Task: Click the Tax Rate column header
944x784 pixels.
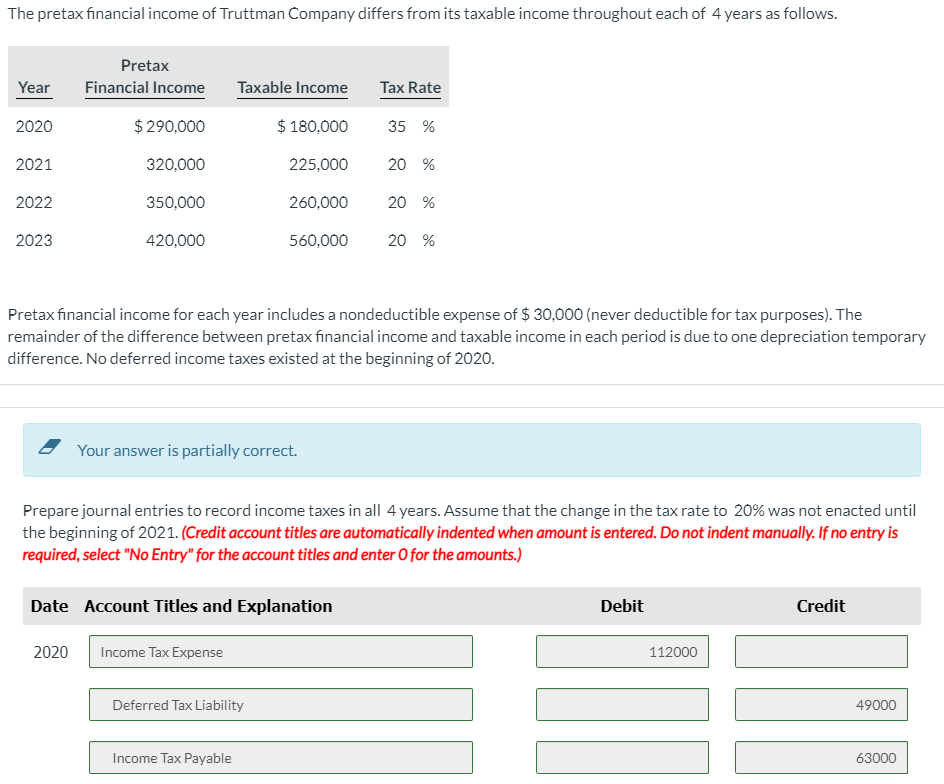Action: point(411,88)
